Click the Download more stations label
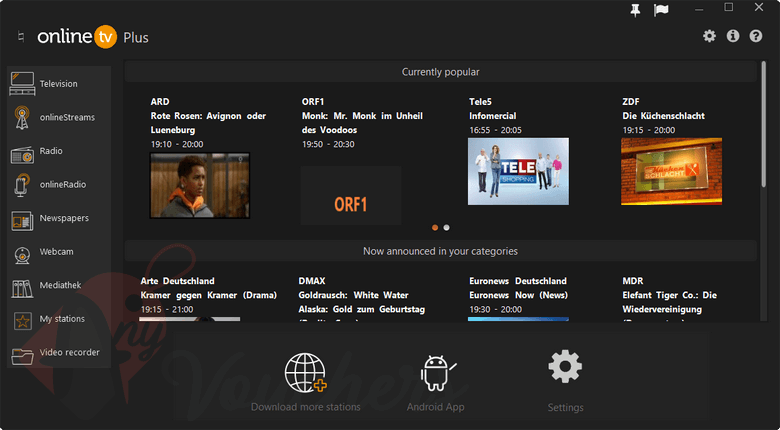 coord(305,407)
